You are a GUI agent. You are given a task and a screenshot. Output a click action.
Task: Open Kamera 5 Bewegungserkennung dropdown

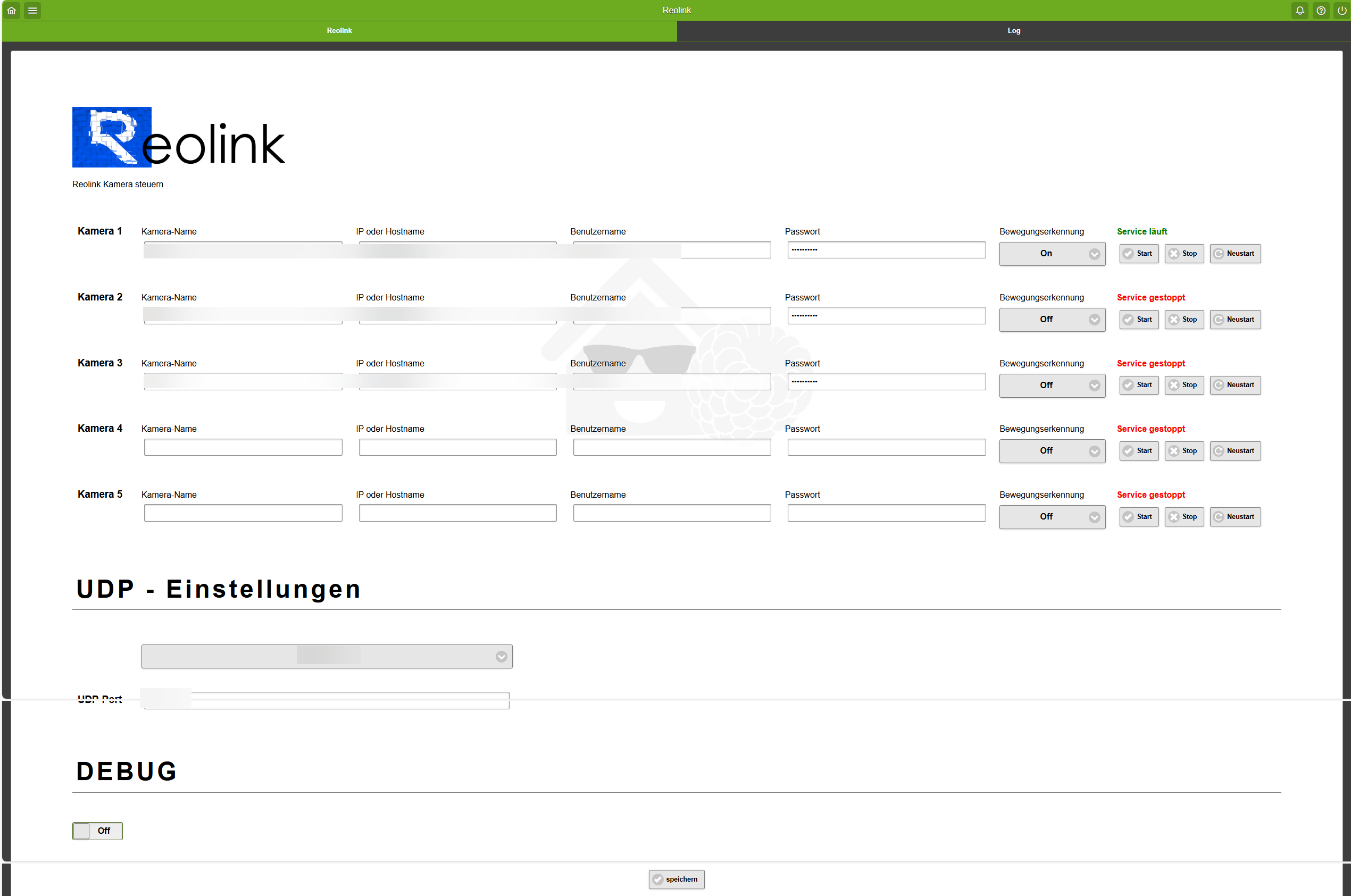tap(1052, 516)
